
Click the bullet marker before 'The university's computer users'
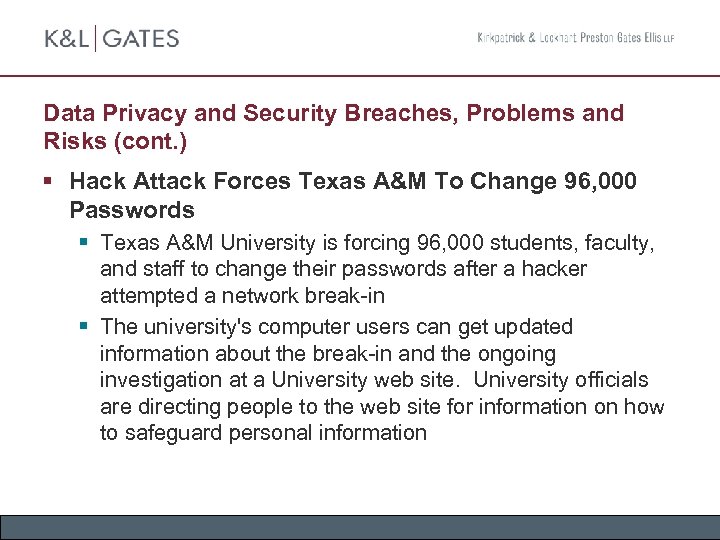point(85,327)
